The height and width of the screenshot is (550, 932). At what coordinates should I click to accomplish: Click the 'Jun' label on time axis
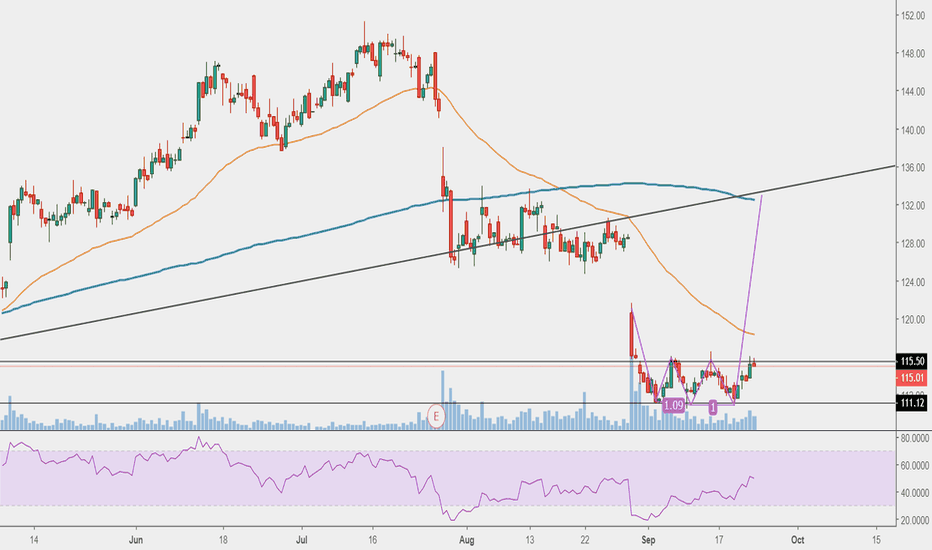coord(136,540)
